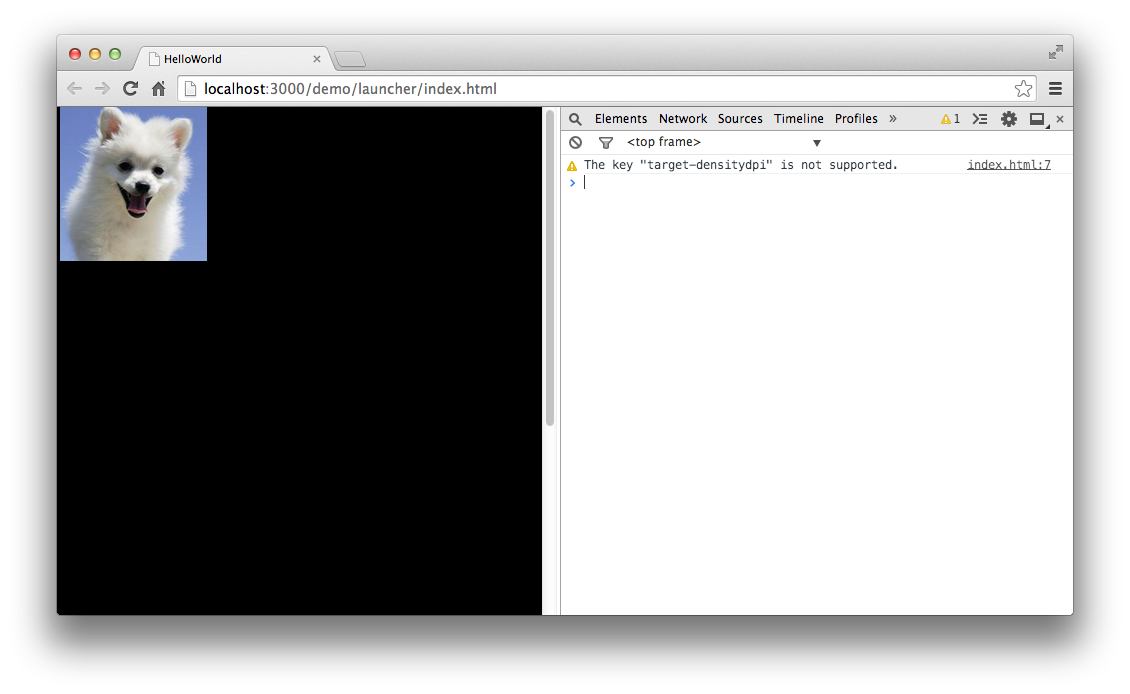Click the DevTools search magnifier icon
This screenshot has height=694, width=1130.
575,119
